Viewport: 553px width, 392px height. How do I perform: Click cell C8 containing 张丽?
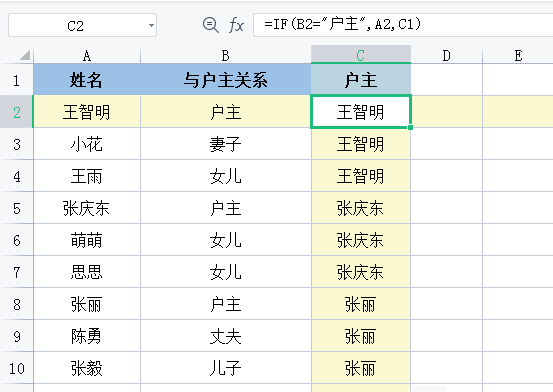pyautogui.click(x=361, y=304)
